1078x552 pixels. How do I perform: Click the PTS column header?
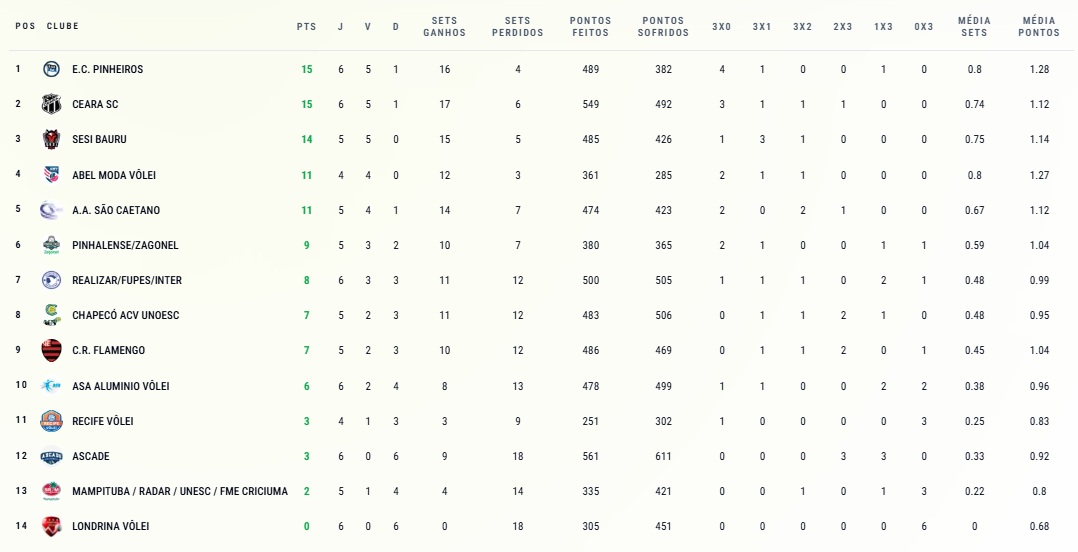(x=306, y=26)
